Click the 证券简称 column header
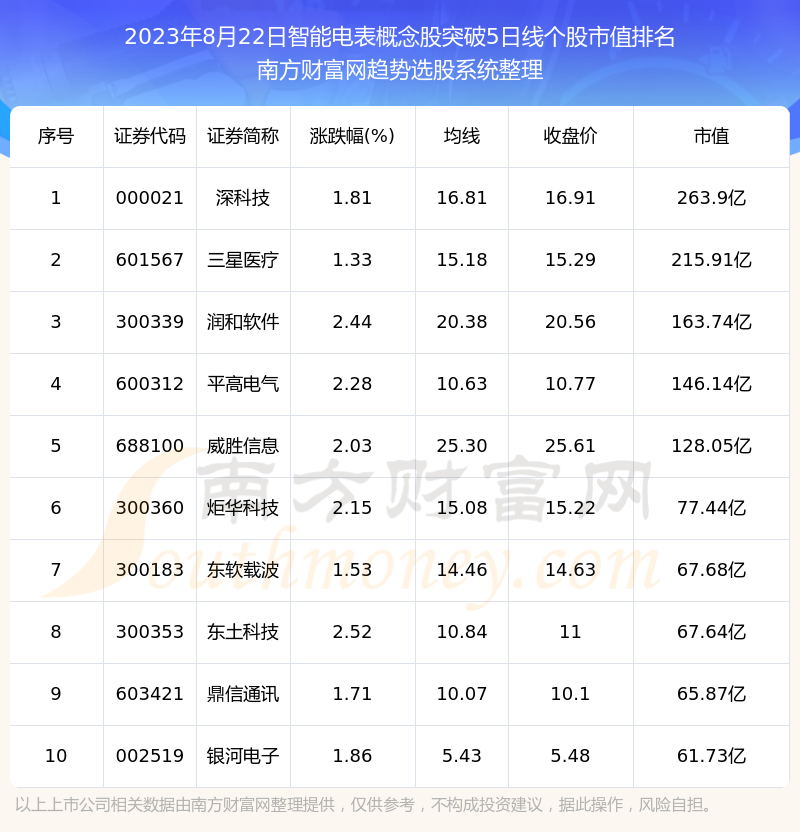 click(x=243, y=136)
